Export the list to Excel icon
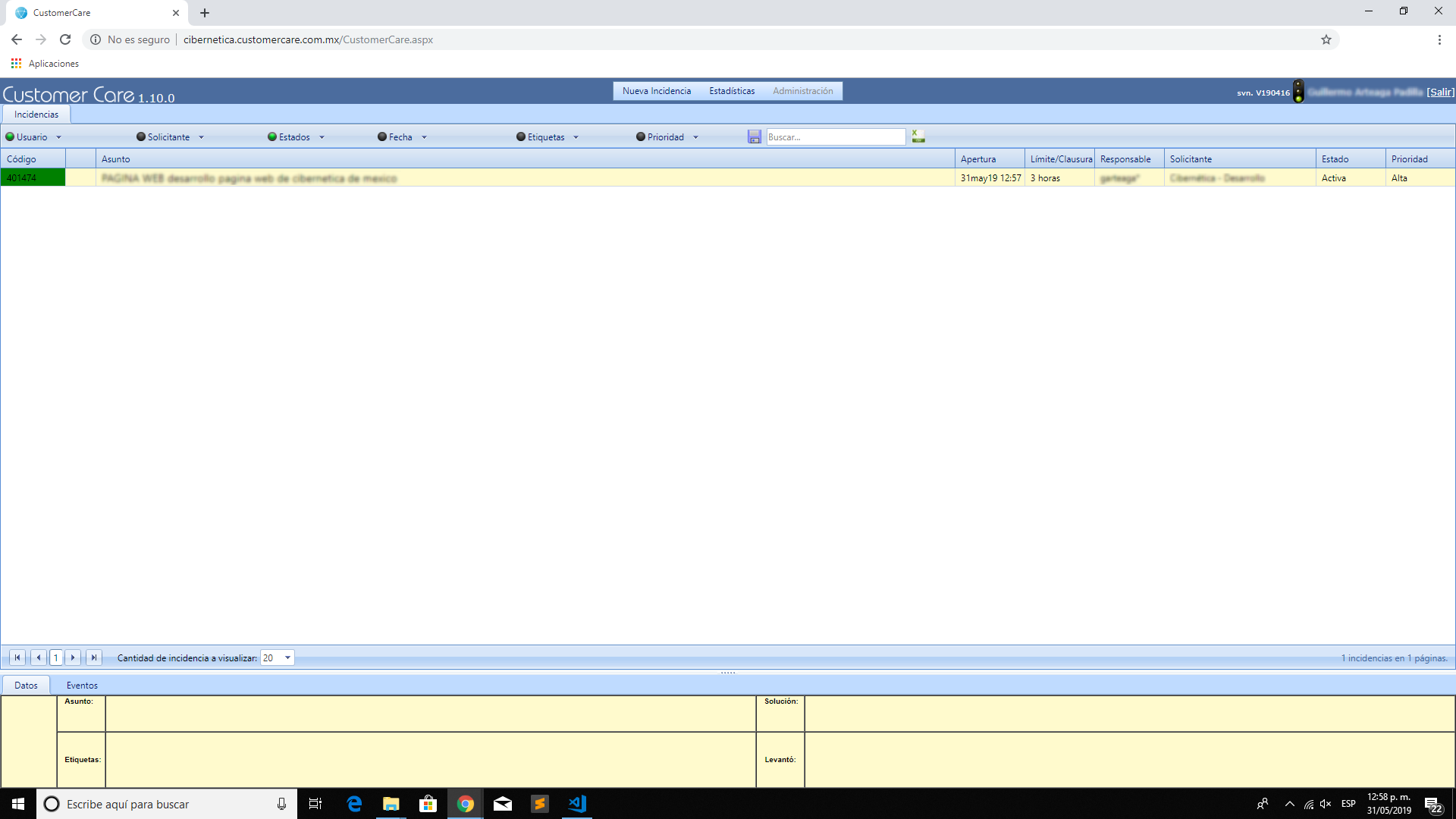 tap(918, 136)
